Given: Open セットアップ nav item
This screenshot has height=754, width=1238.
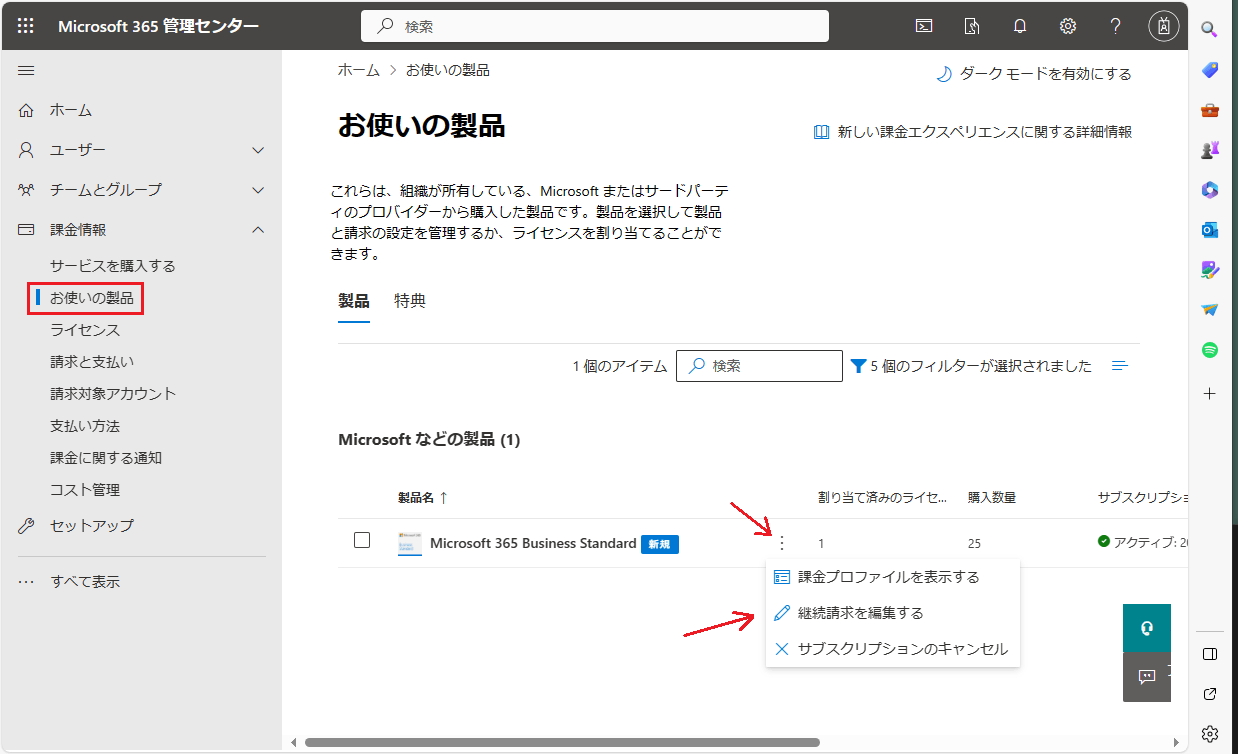Looking at the screenshot, I should coord(92,526).
